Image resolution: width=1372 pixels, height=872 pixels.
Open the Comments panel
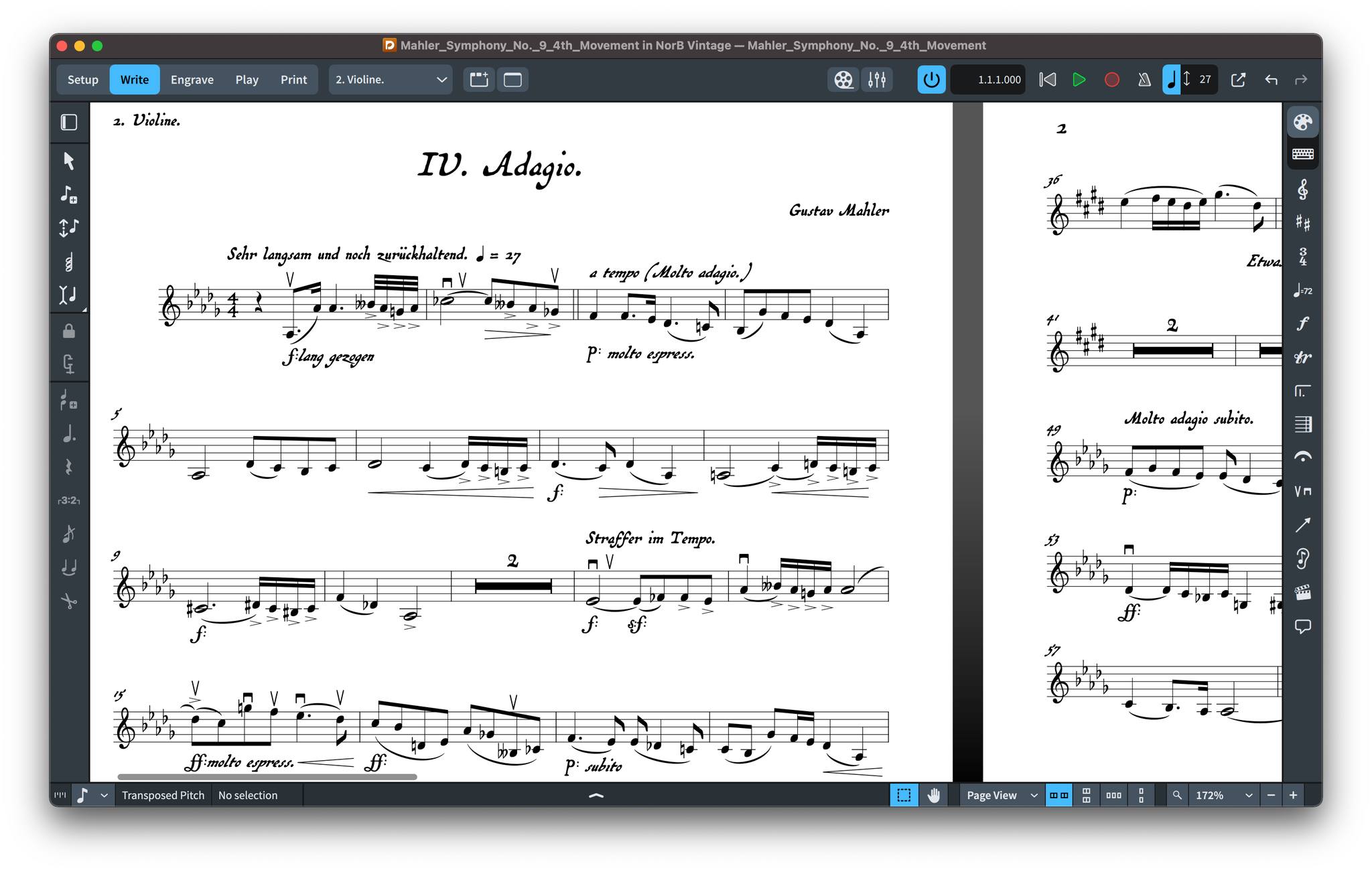(x=1302, y=627)
